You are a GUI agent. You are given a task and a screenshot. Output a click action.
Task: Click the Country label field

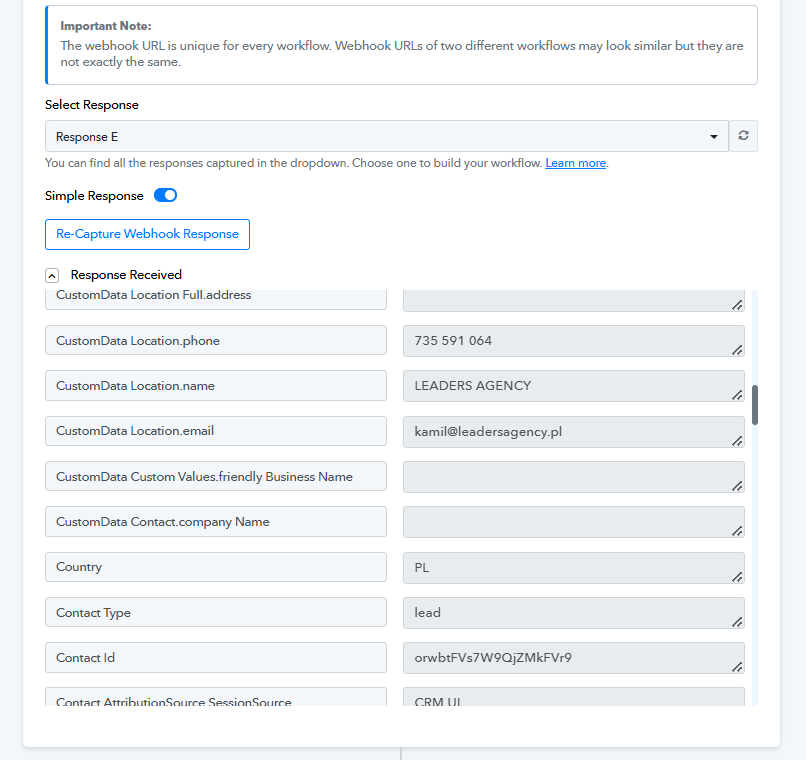(x=216, y=567)
